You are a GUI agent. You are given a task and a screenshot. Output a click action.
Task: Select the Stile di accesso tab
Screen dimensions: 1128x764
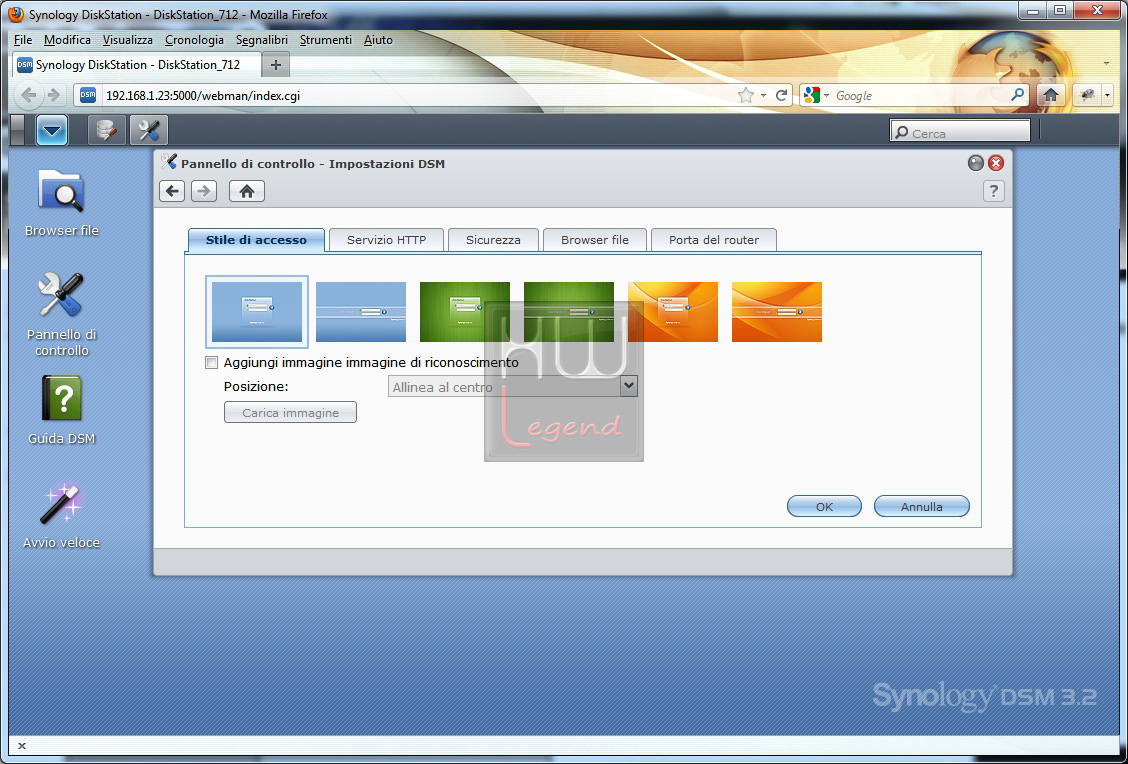pos(256,240)
